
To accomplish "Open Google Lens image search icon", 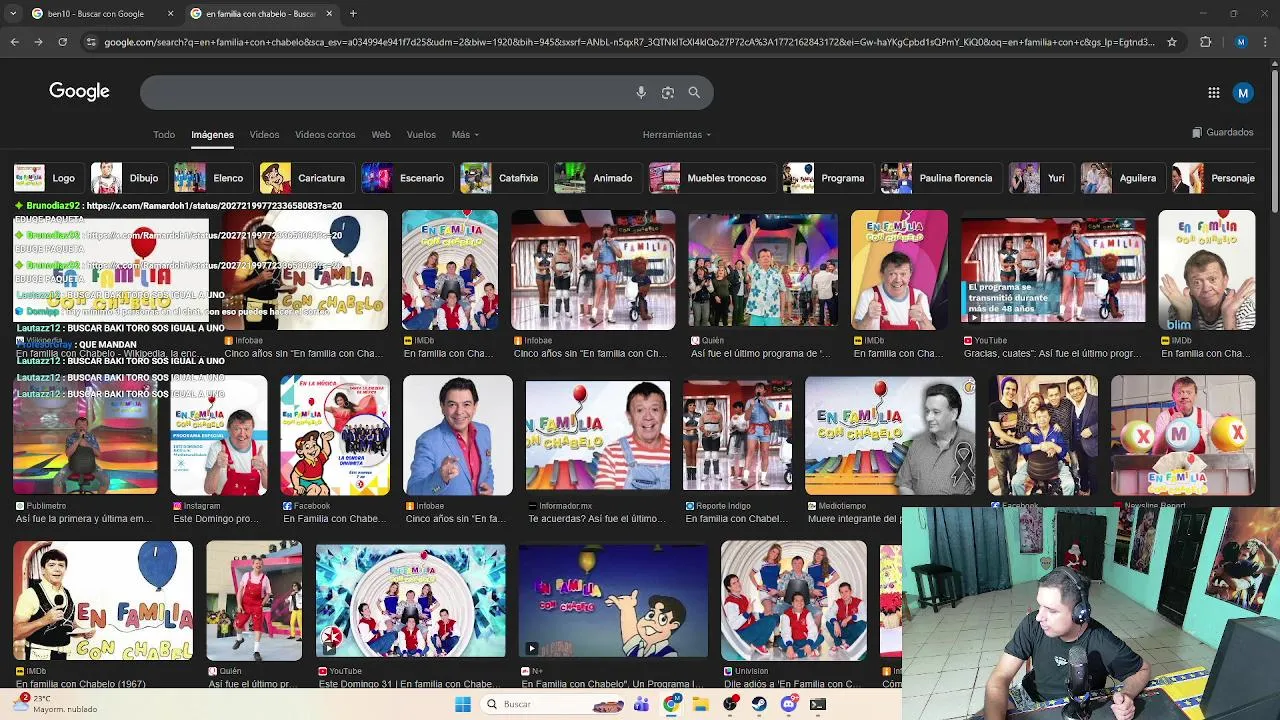I will pyautogui.click(x=668, y=92).
